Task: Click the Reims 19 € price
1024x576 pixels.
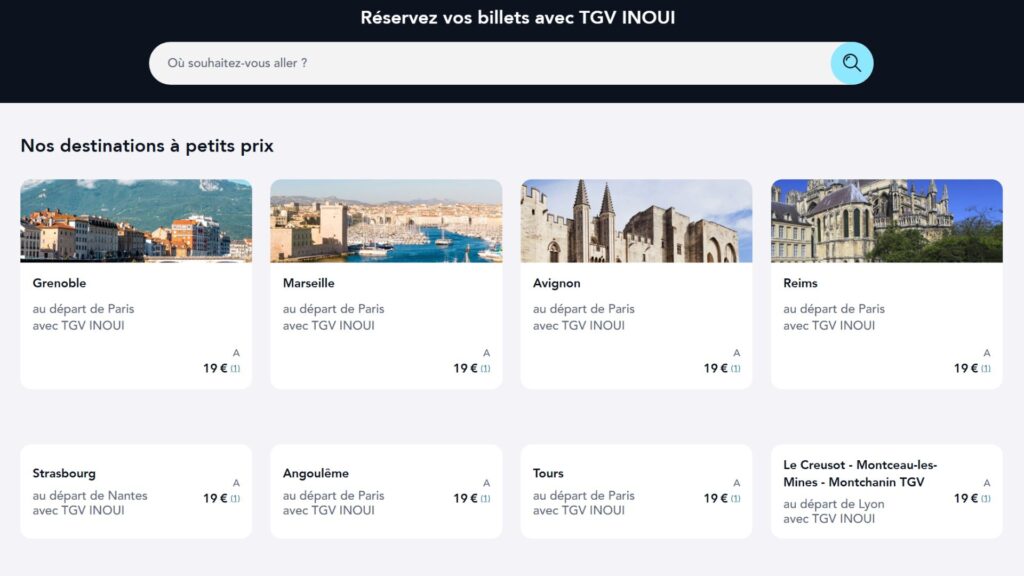Action: (x=966, y=367)
